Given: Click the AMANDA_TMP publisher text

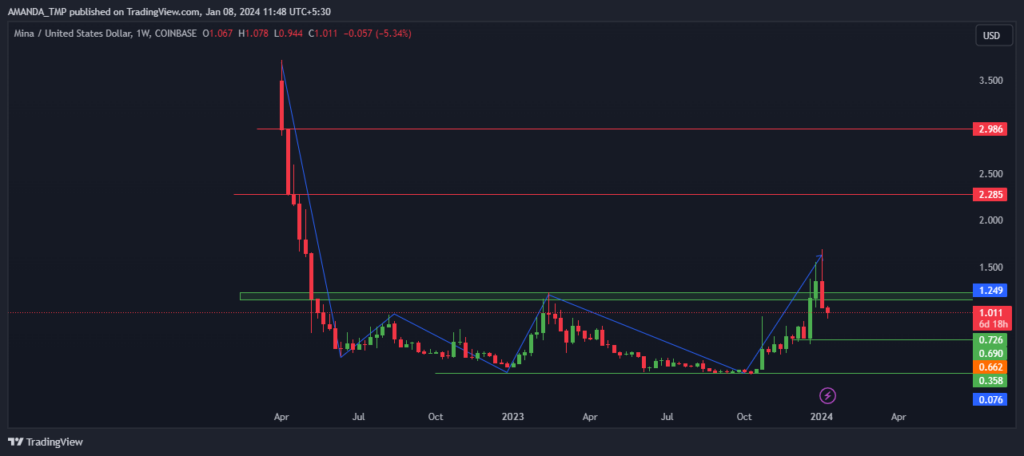Looking at the screenshot, I should 37,11.
